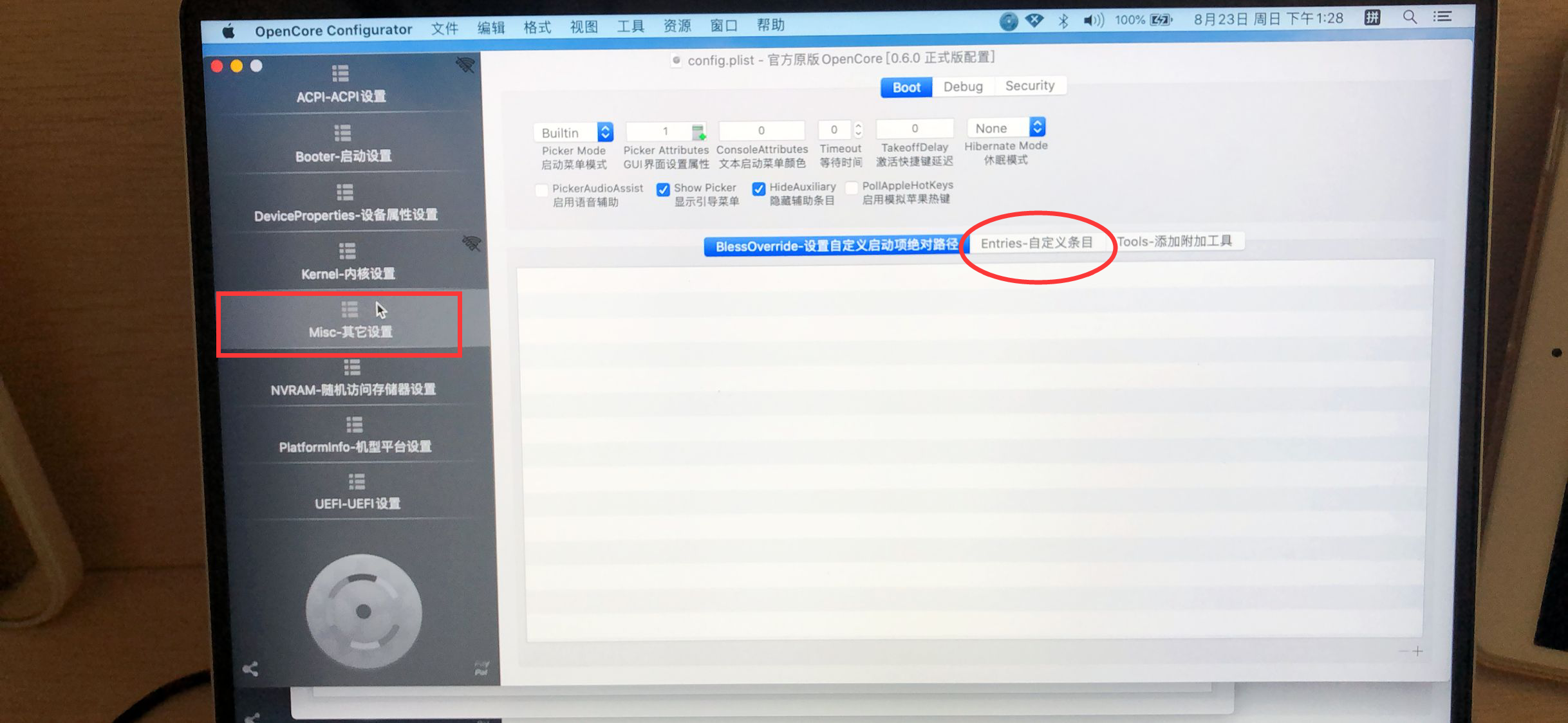Switch to the Debug tab
Image resolution: width=1568 pixels, height=723 pixels.
(x=963, y=87)
